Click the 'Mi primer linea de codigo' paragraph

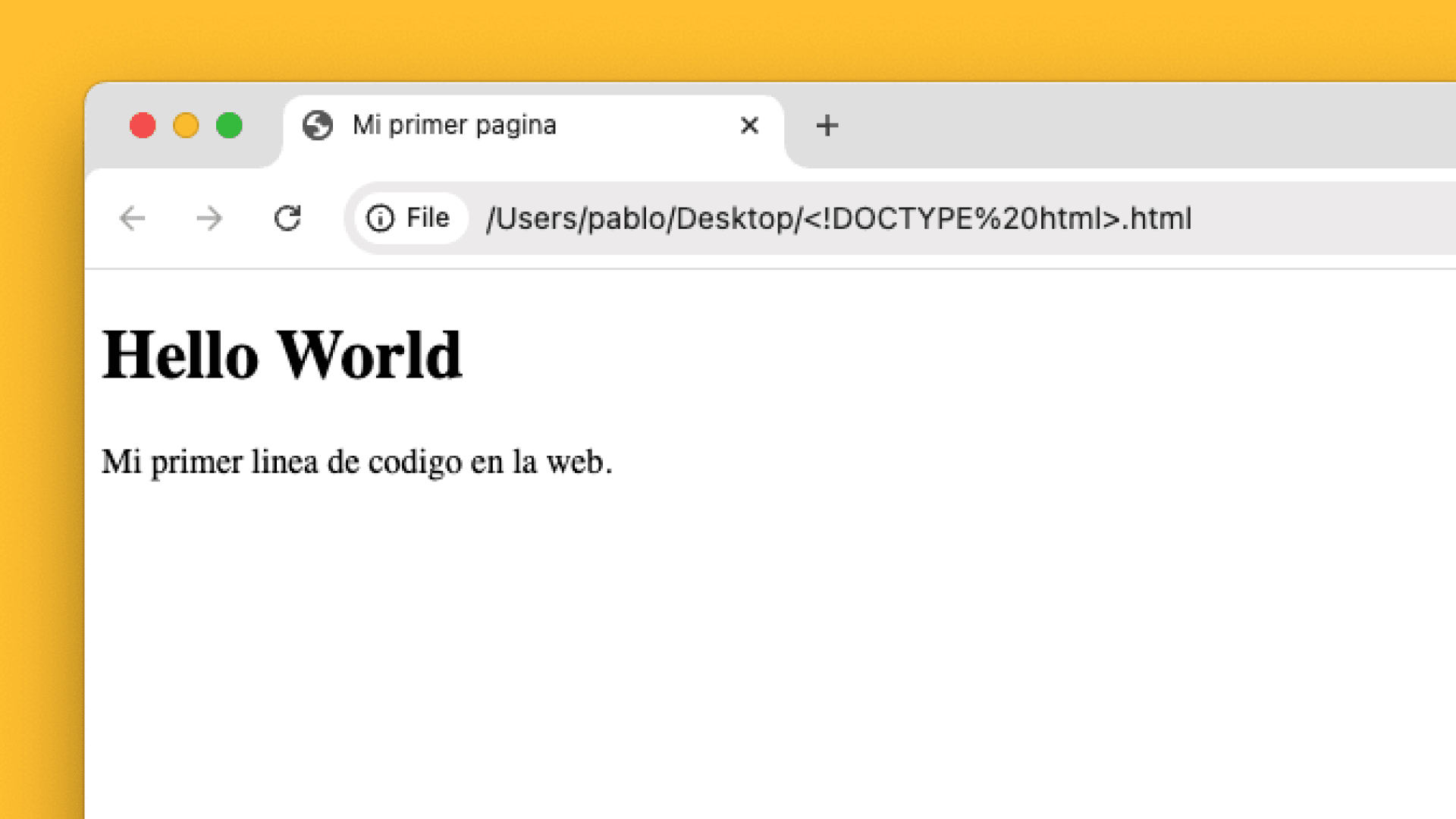(x=356, y=463)
